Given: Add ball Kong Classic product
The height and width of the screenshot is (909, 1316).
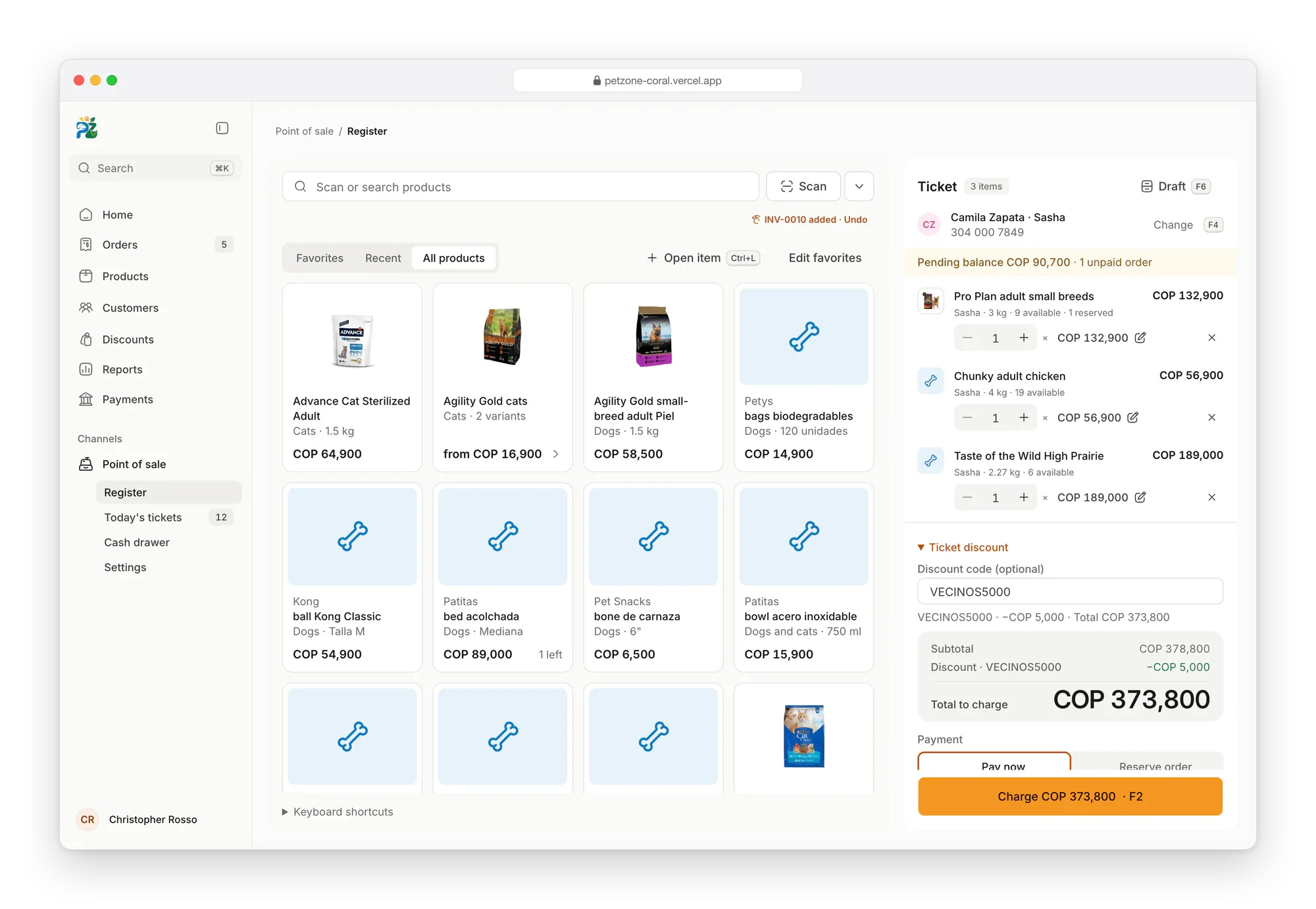Looking at the screenshot, I should click(x=352, y=577).
